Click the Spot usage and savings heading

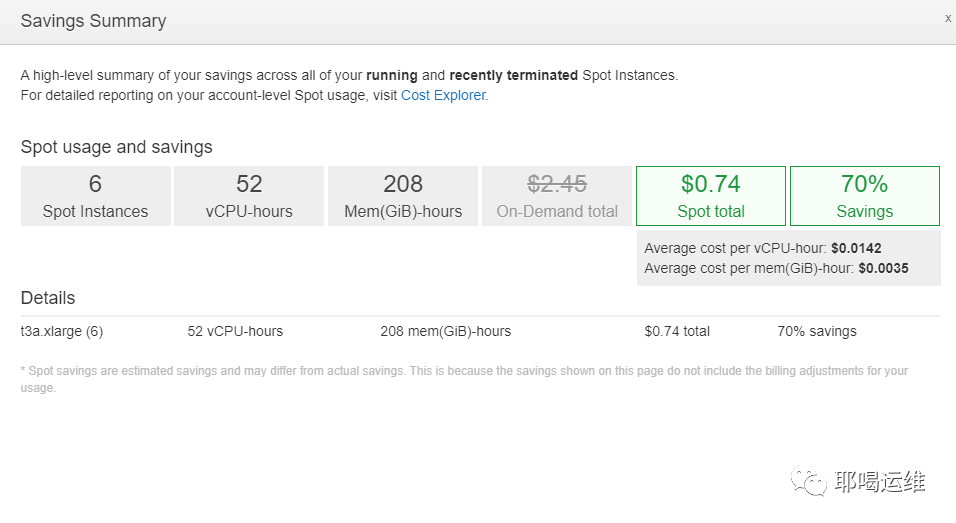pos(116,147)
